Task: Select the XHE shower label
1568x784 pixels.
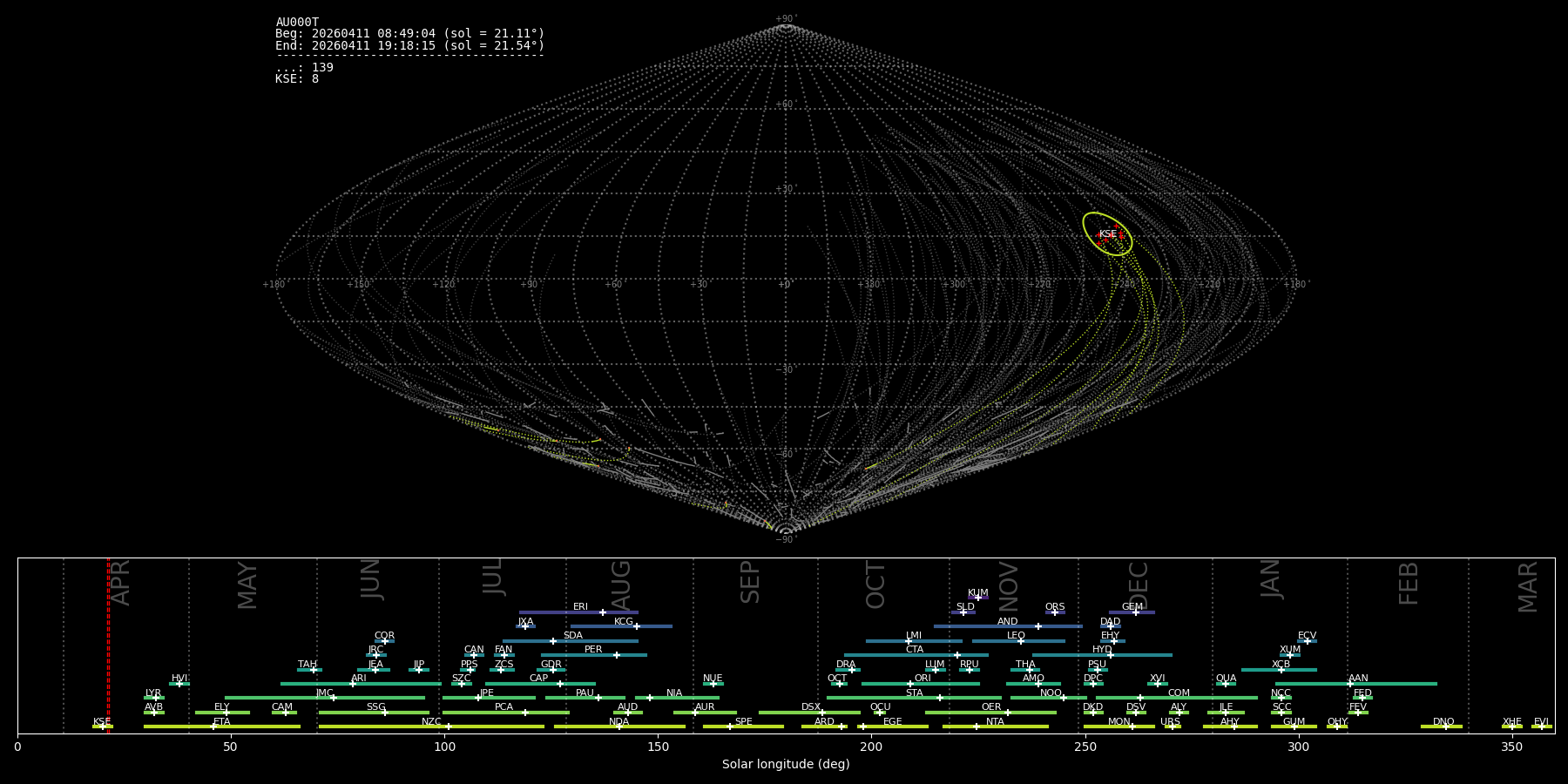Action: [x=1511, y=722]
